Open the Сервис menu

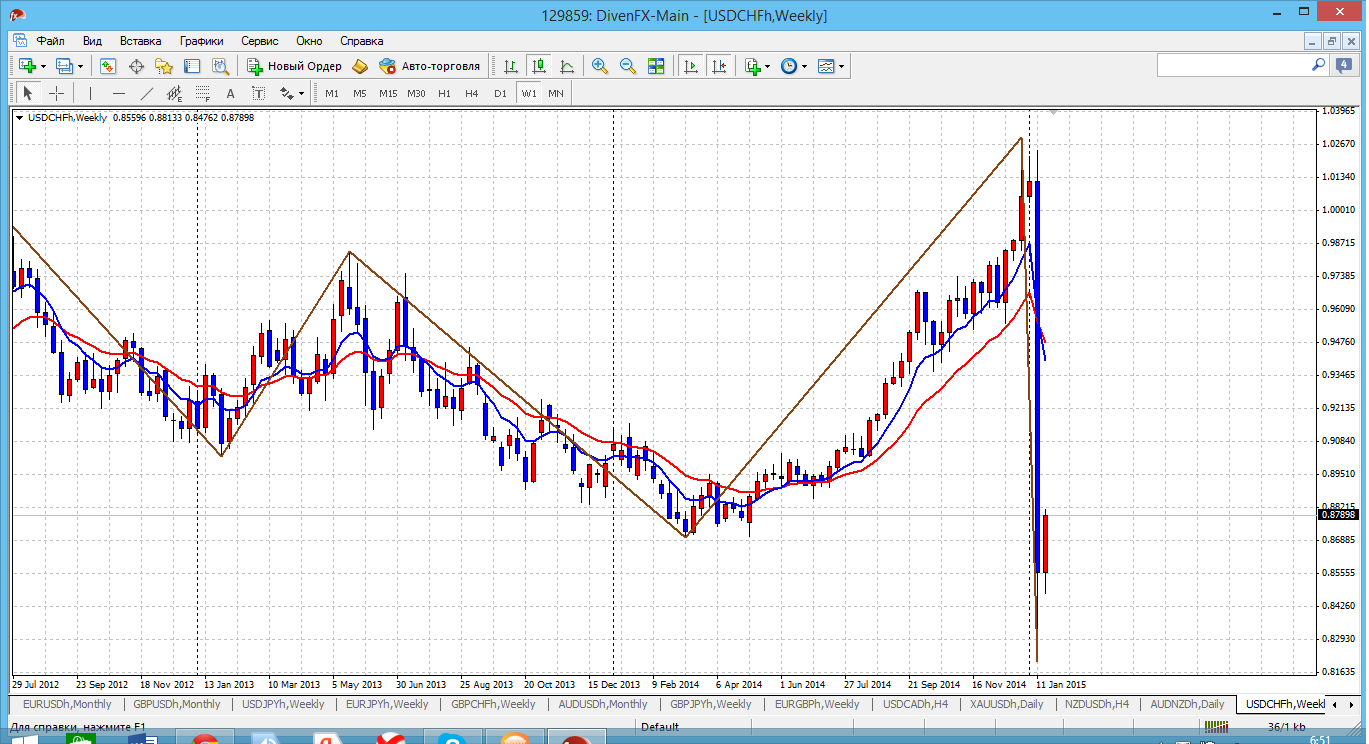pyautogui.click(x=260, y=41)
